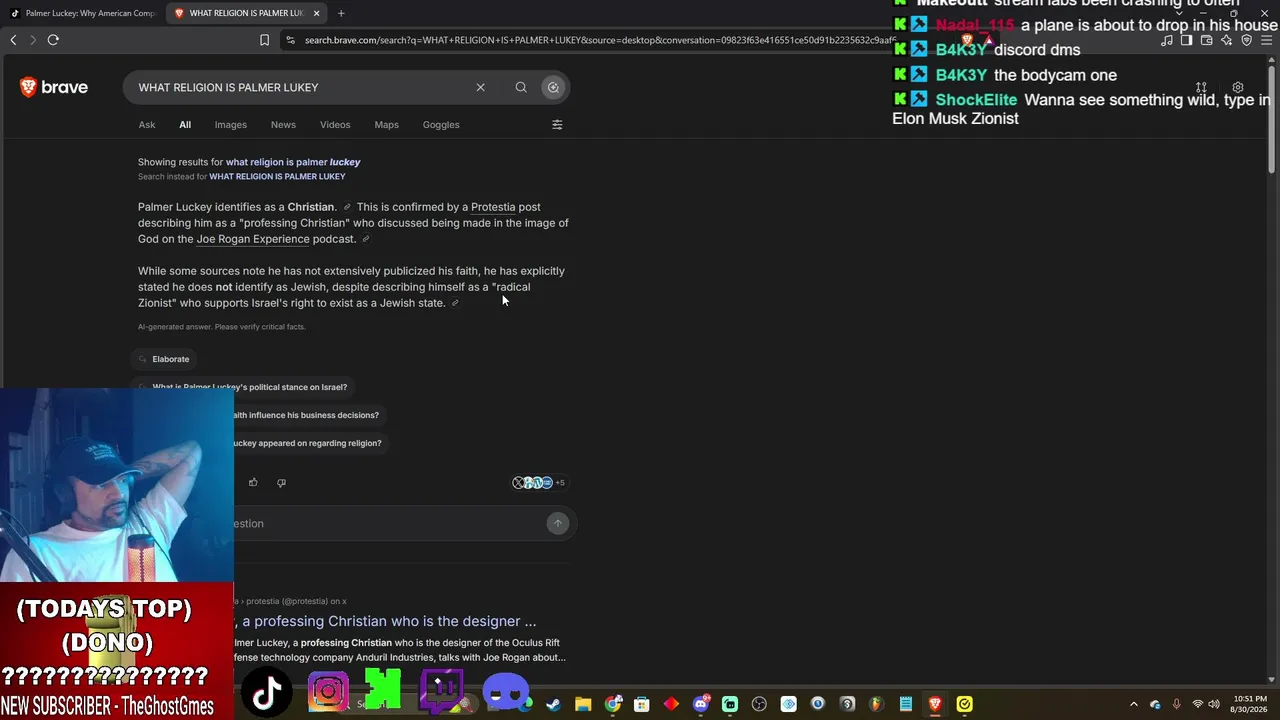1280x720 pixels.
Task: Click the magnifying glass search icon
Action: [x=521, y=87]
